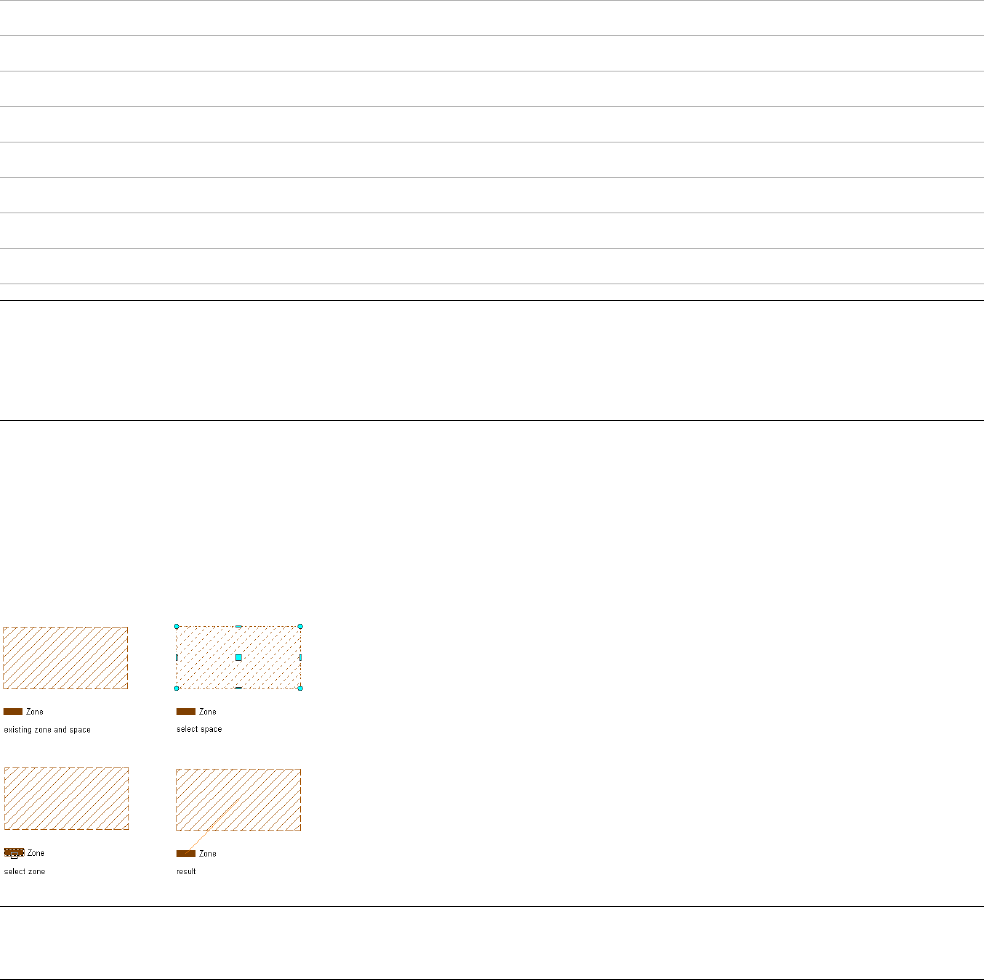This screenshot has width=984, height=980.
Task: Click the center square grip of selected space
Action: (238, 657)
